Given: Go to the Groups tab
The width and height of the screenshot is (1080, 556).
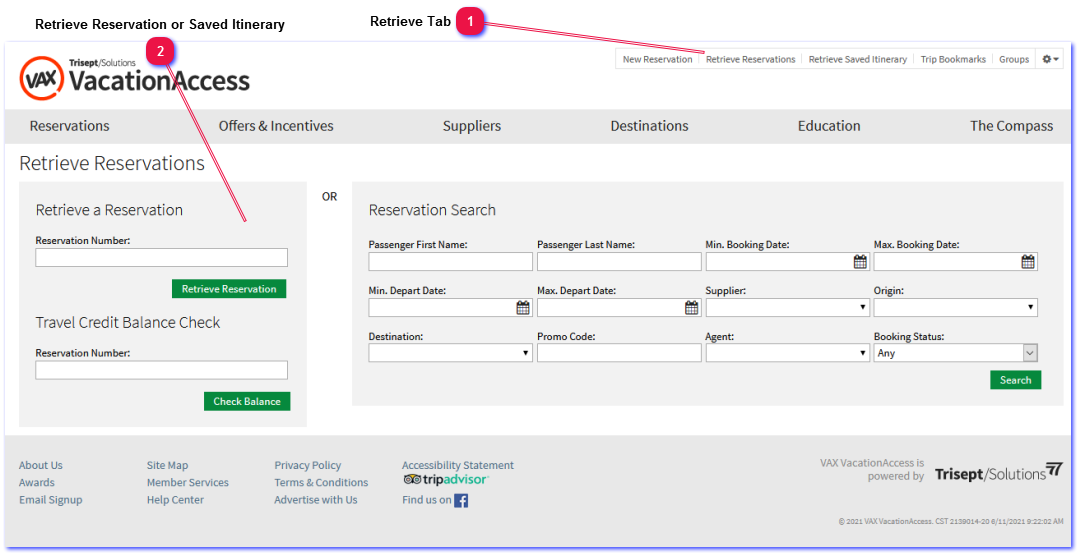Looking at the screenshot, I should pos(1014,59).
